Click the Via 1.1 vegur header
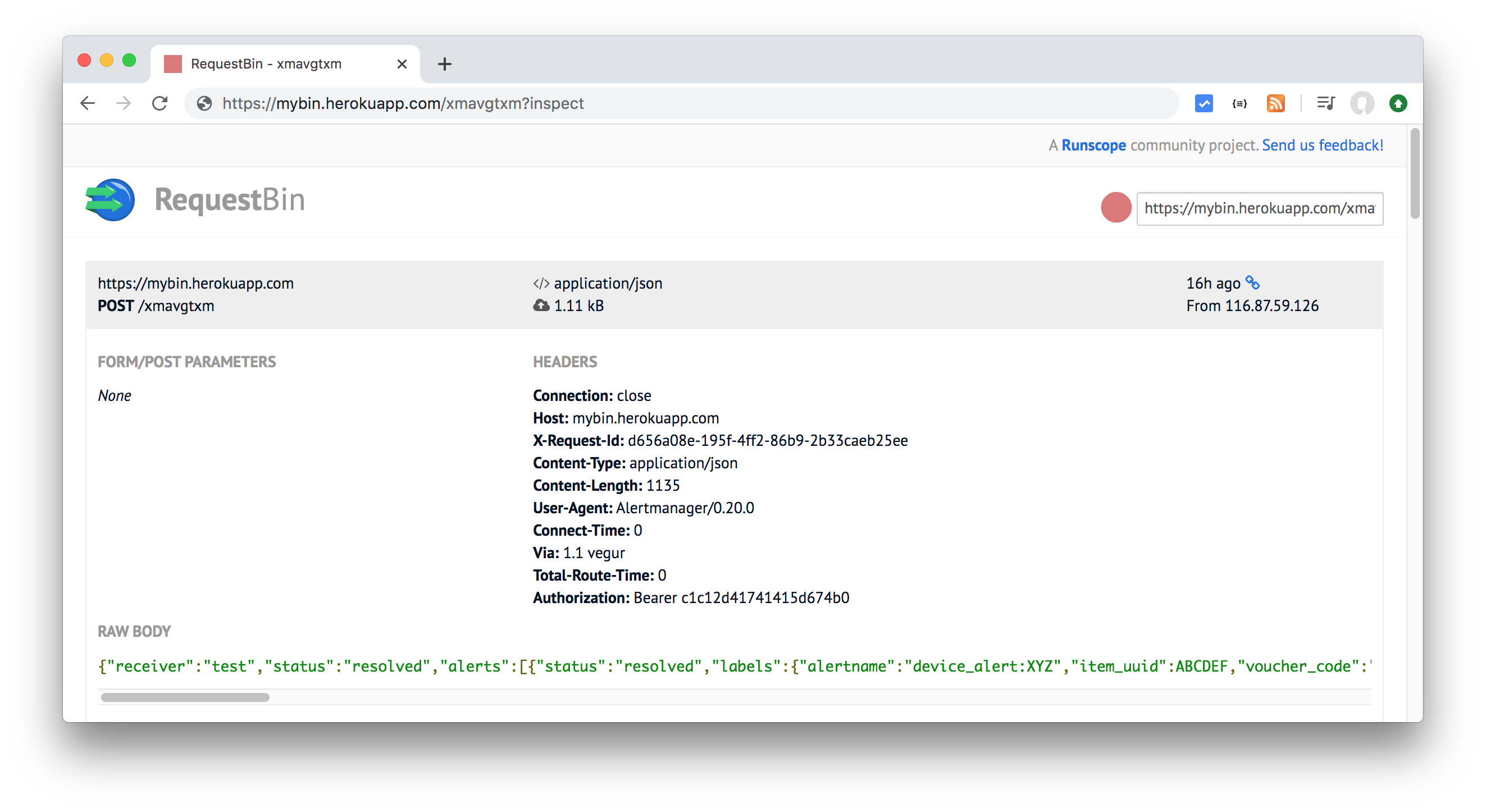 point(578,553)
